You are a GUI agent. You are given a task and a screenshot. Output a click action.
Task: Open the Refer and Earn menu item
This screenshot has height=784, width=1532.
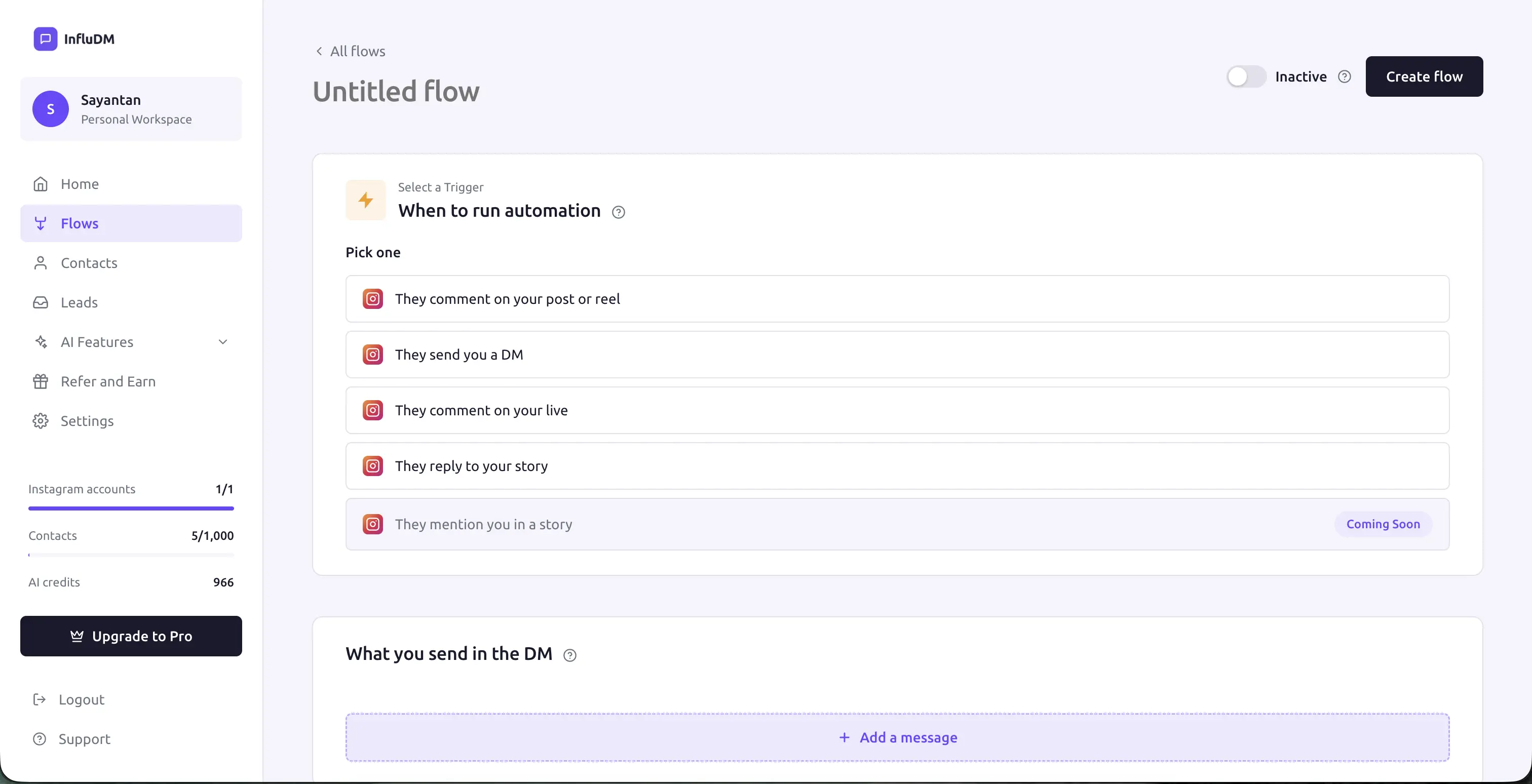pos(131,381)
